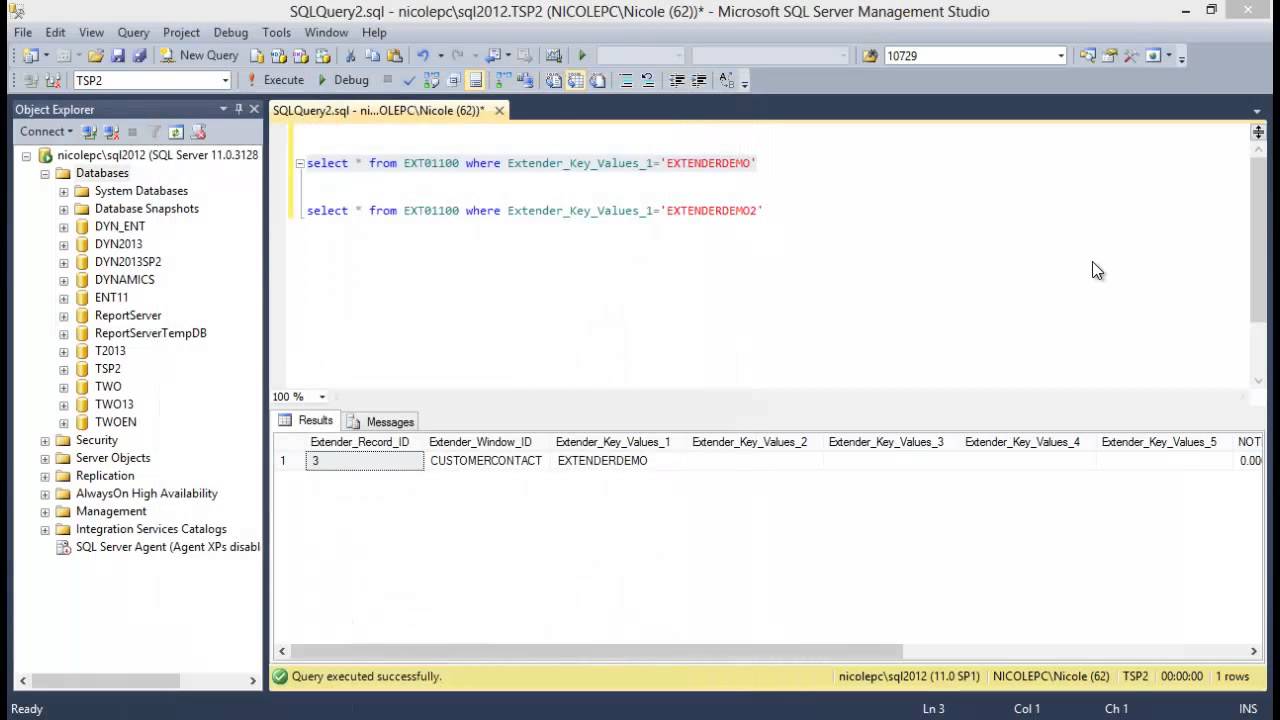Image resolution: width=1280 pixels, height=720 pixels.
Task: Click the Disconnect icon in Object Explorer
Action: click(111, 132)
